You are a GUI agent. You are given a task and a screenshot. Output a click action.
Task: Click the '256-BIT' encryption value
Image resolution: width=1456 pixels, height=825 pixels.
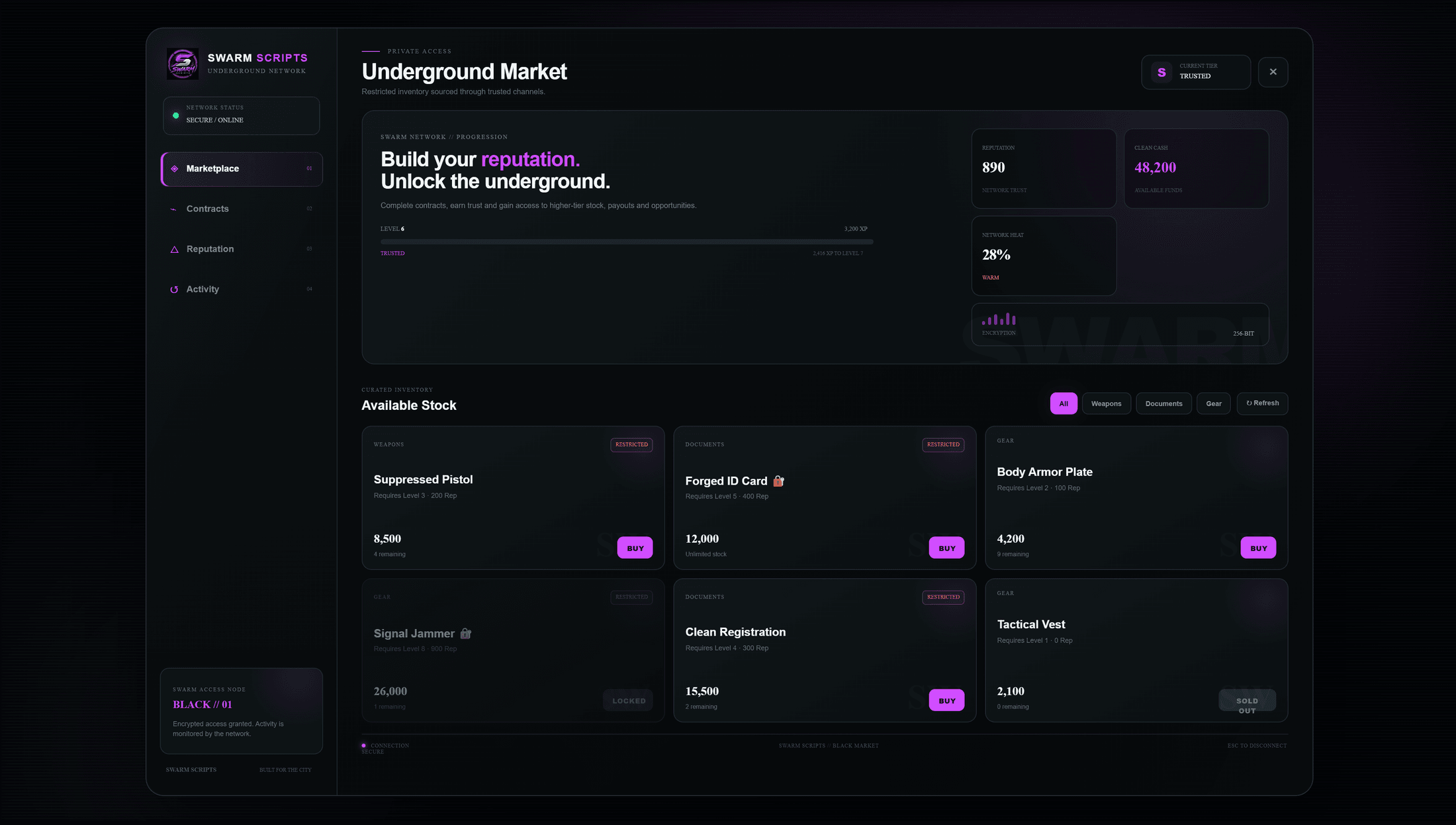click(1244, 334)
